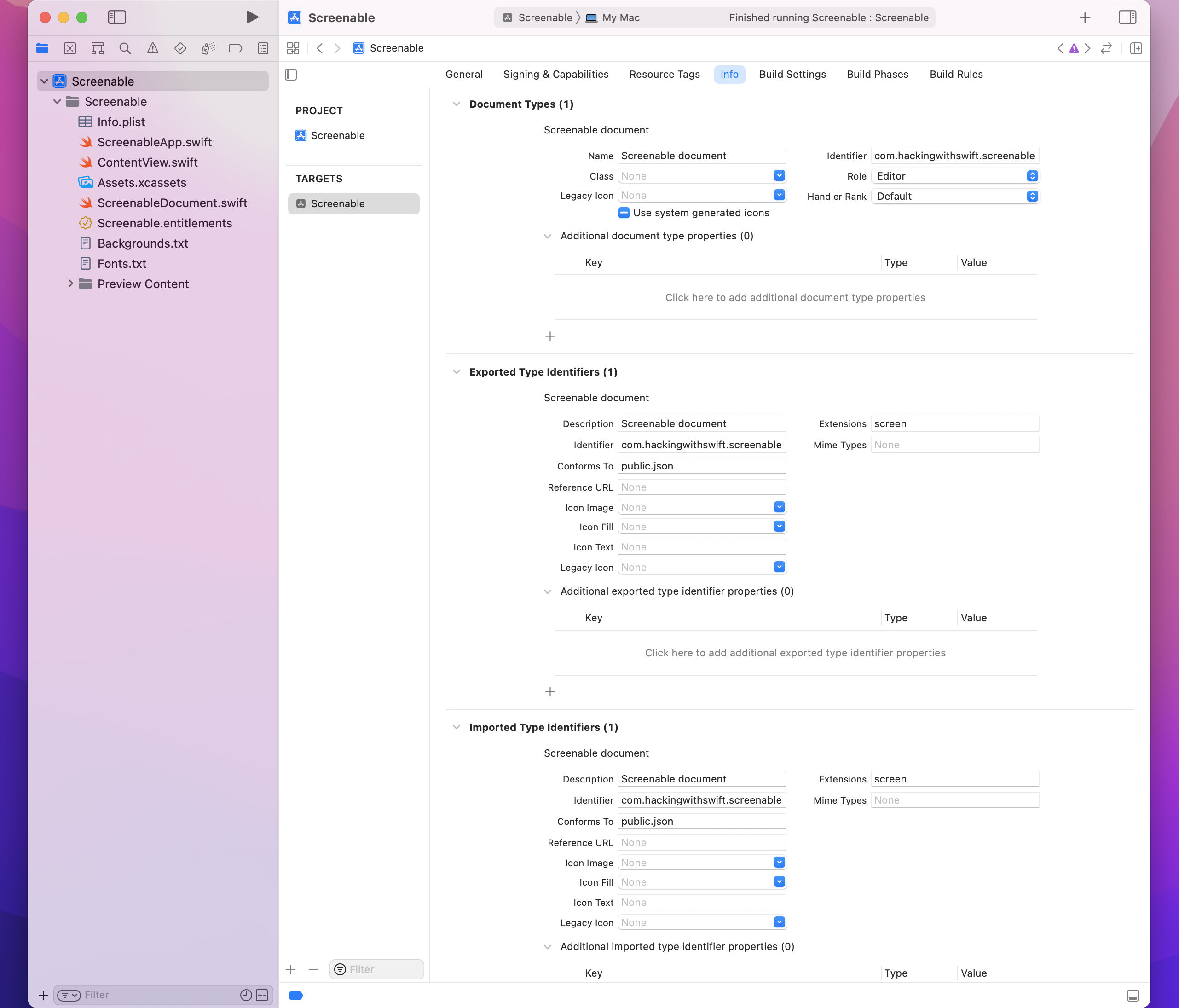Click the blue progress toggle in the debug bar

(x=296, y=996)
